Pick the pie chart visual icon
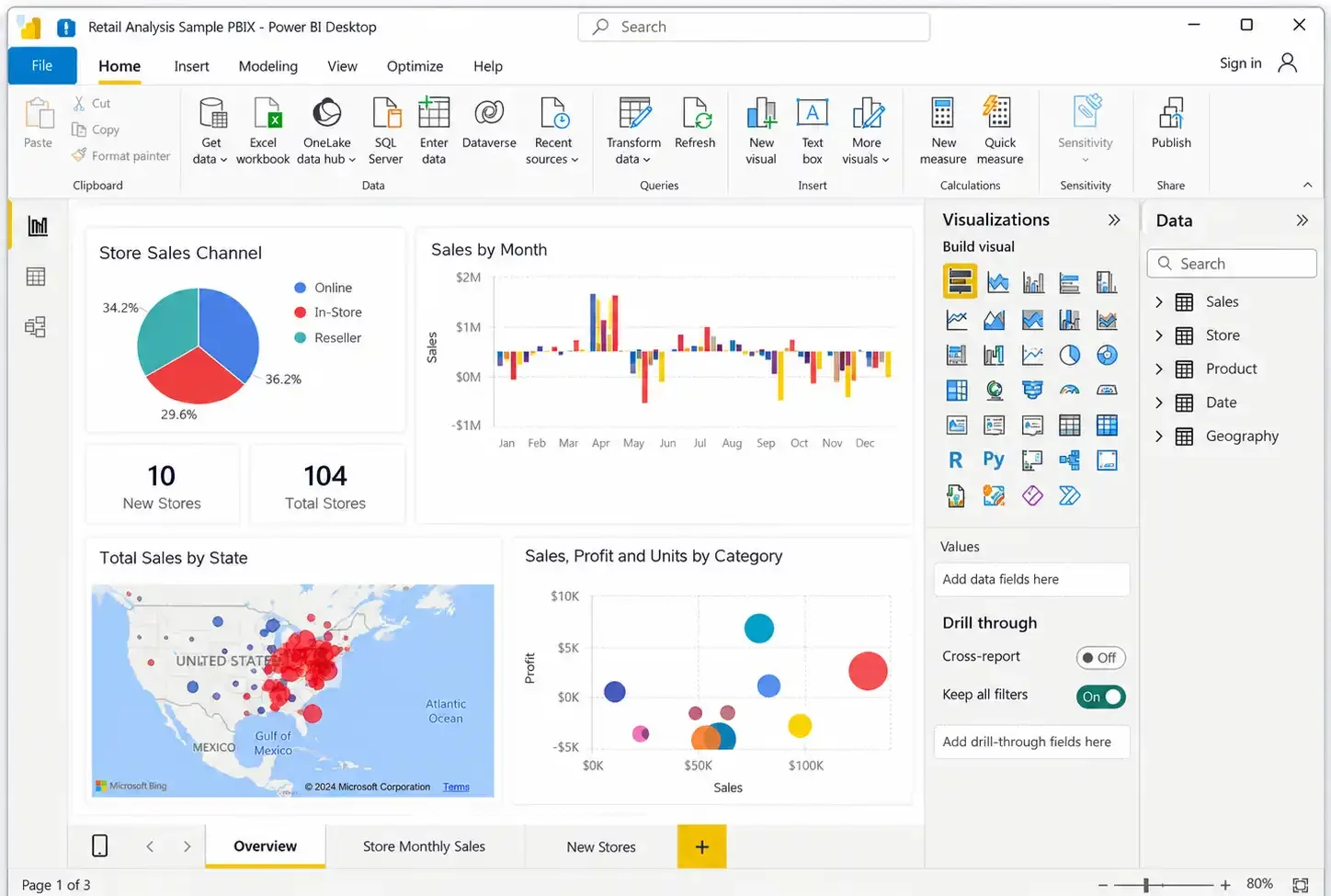Viewport: 1331px width, 896px height. pos(1069,355)
